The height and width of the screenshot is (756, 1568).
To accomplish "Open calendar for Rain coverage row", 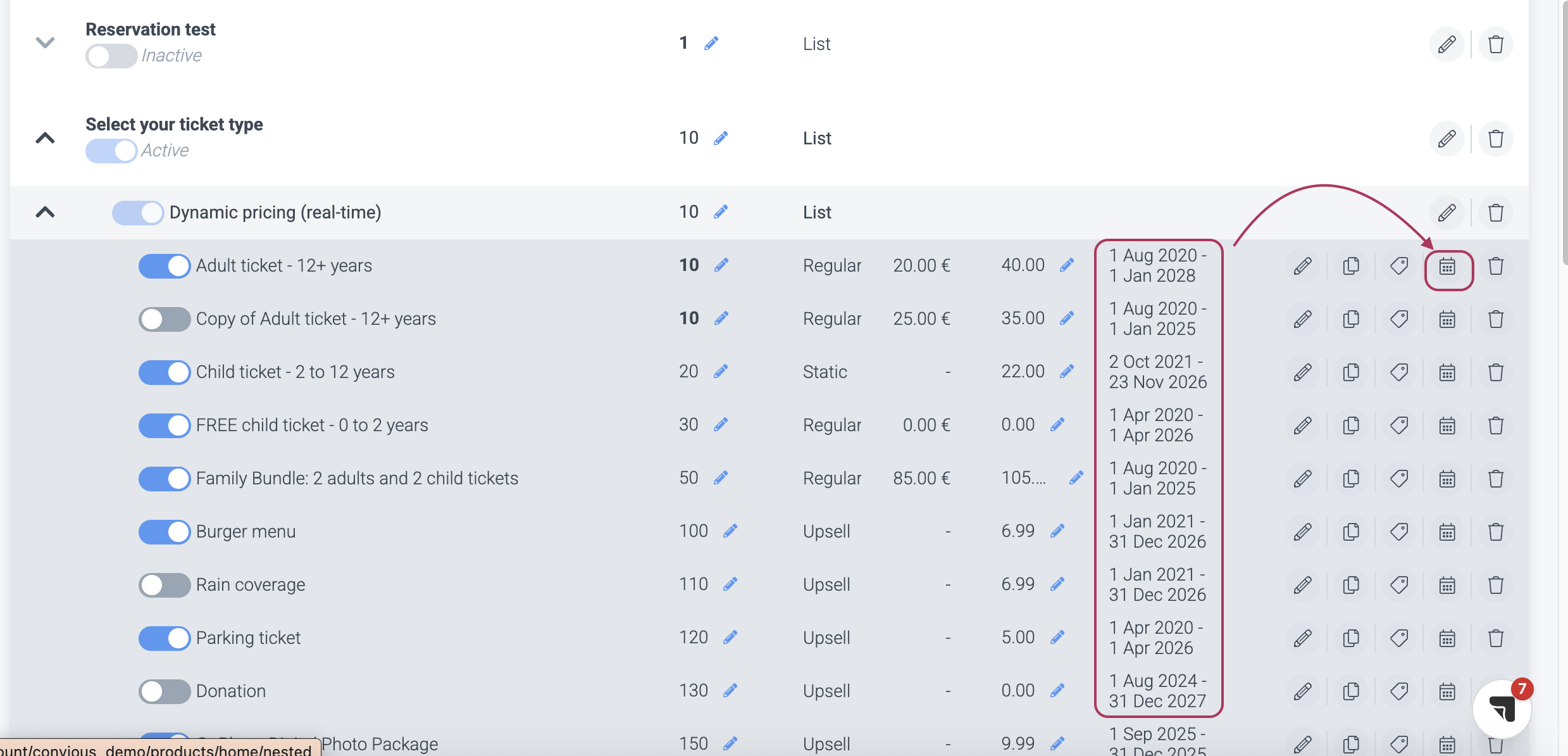I will pos(1447,585).
